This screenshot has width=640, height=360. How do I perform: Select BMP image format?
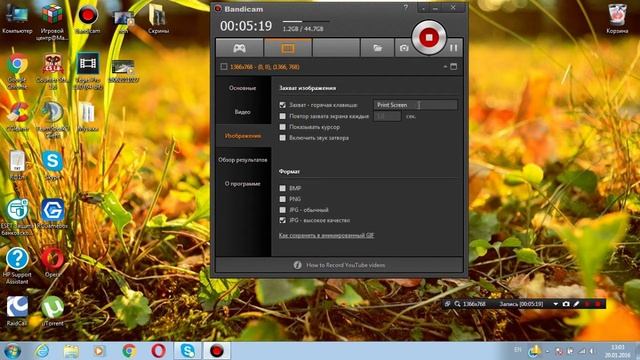pos(282,188)
